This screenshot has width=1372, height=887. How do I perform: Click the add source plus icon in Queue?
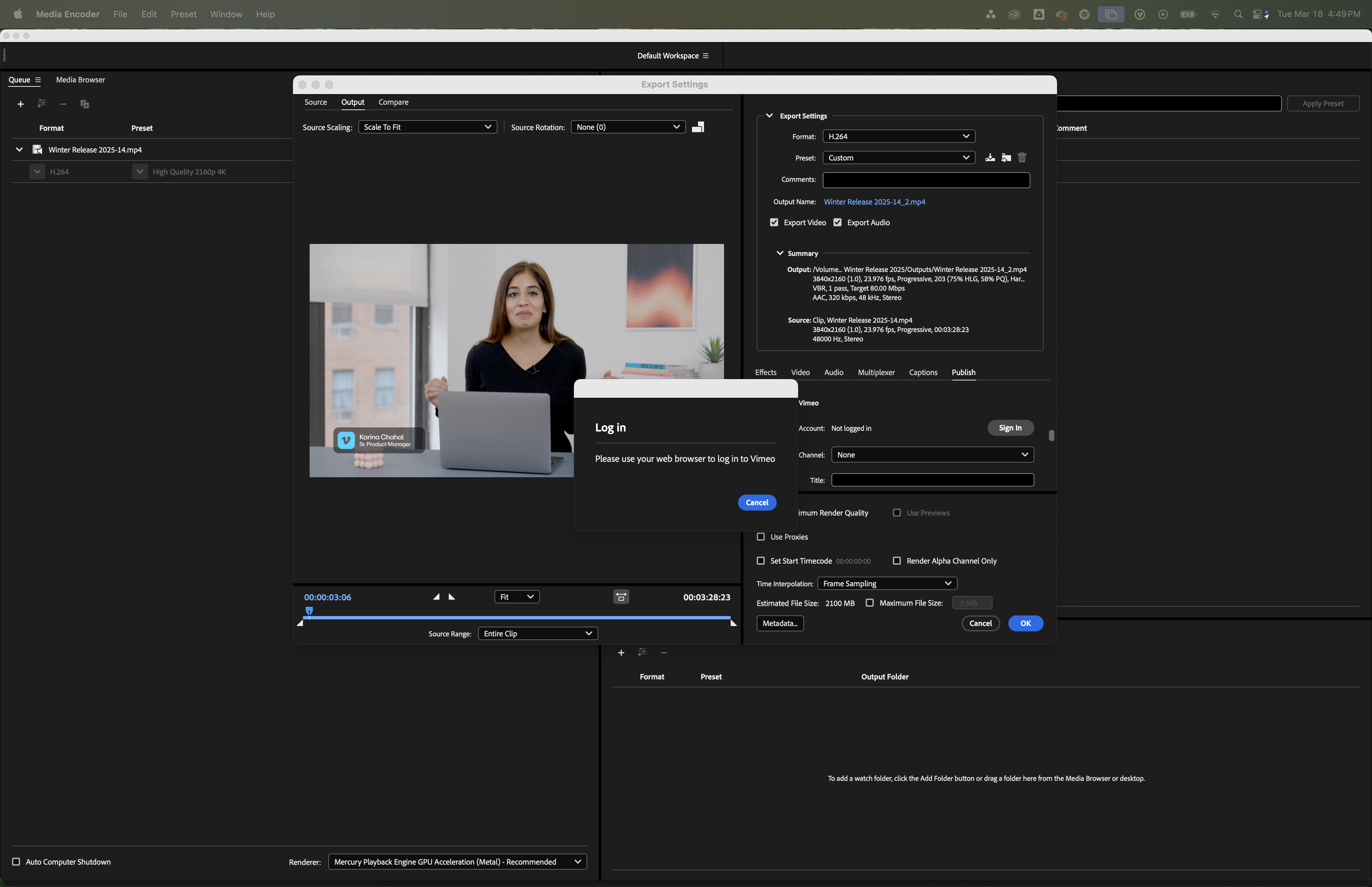[x=21, y=104]
